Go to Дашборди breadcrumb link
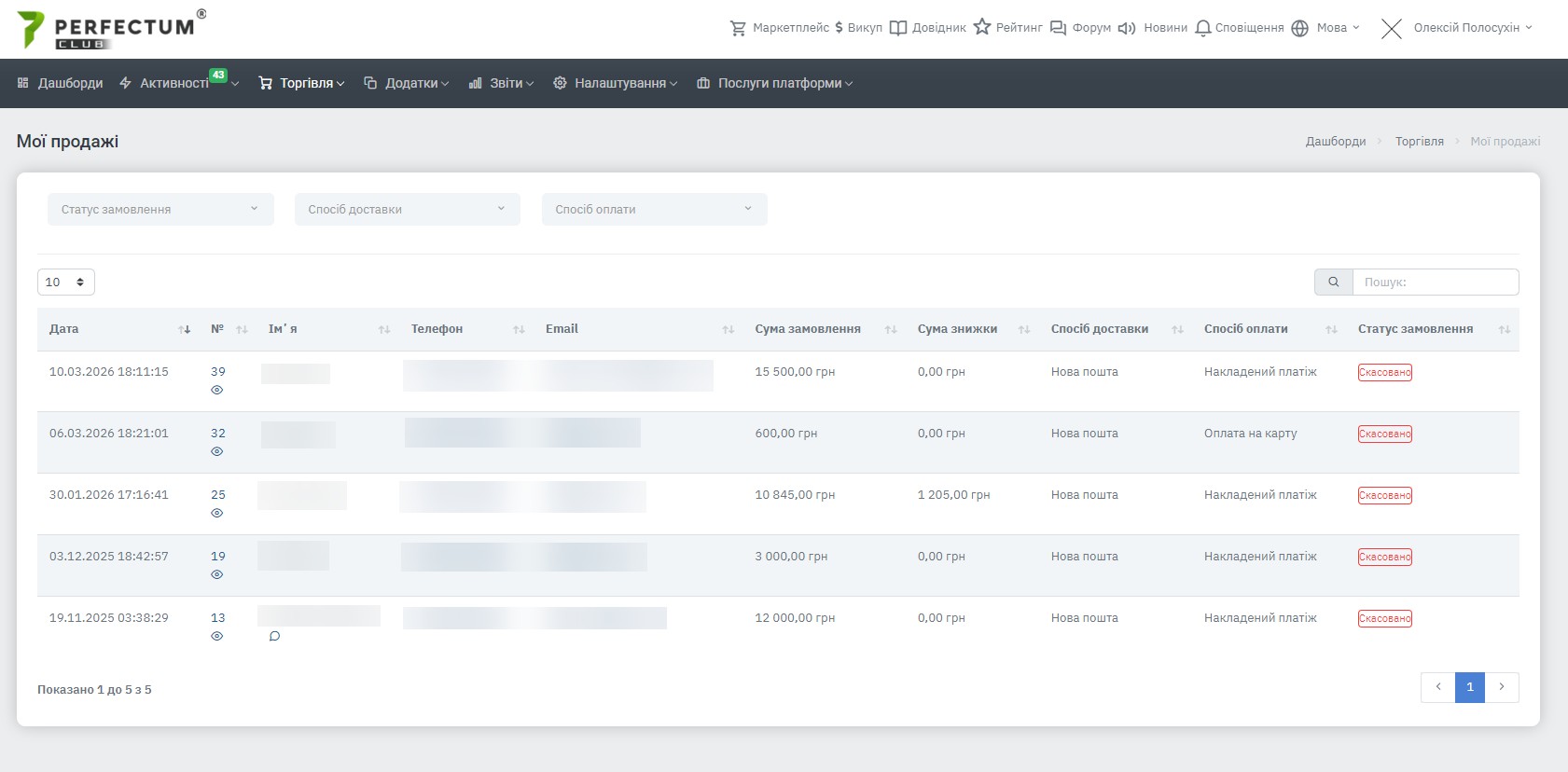This screenshot has height=772, width=1568. click(x=1335, y=142)
